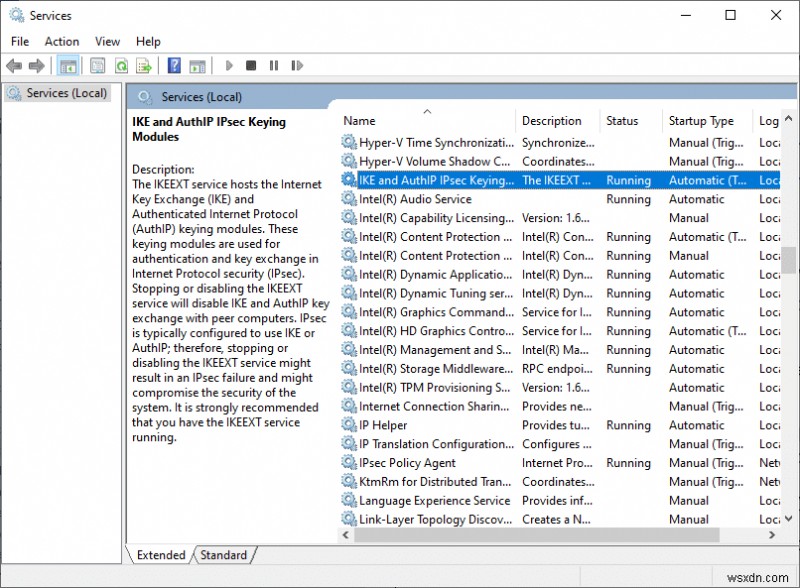Click the Export List toolbar icon

click(145, 65)
